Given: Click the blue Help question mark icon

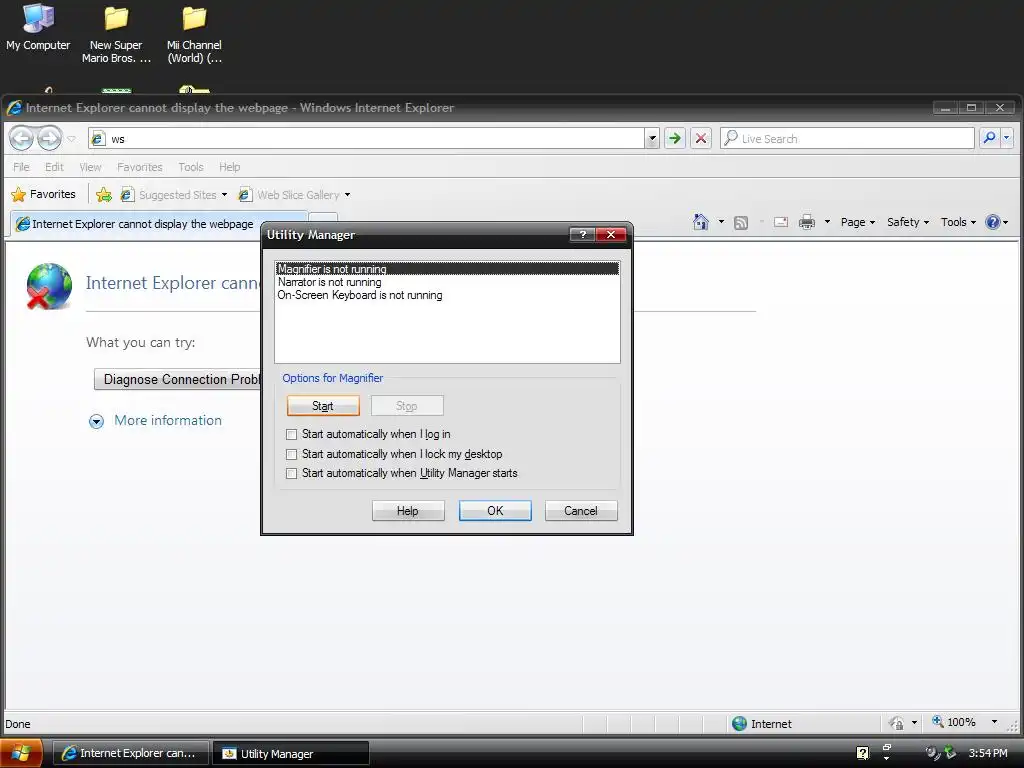Looking at the screenshot, I should coord(993,222).
